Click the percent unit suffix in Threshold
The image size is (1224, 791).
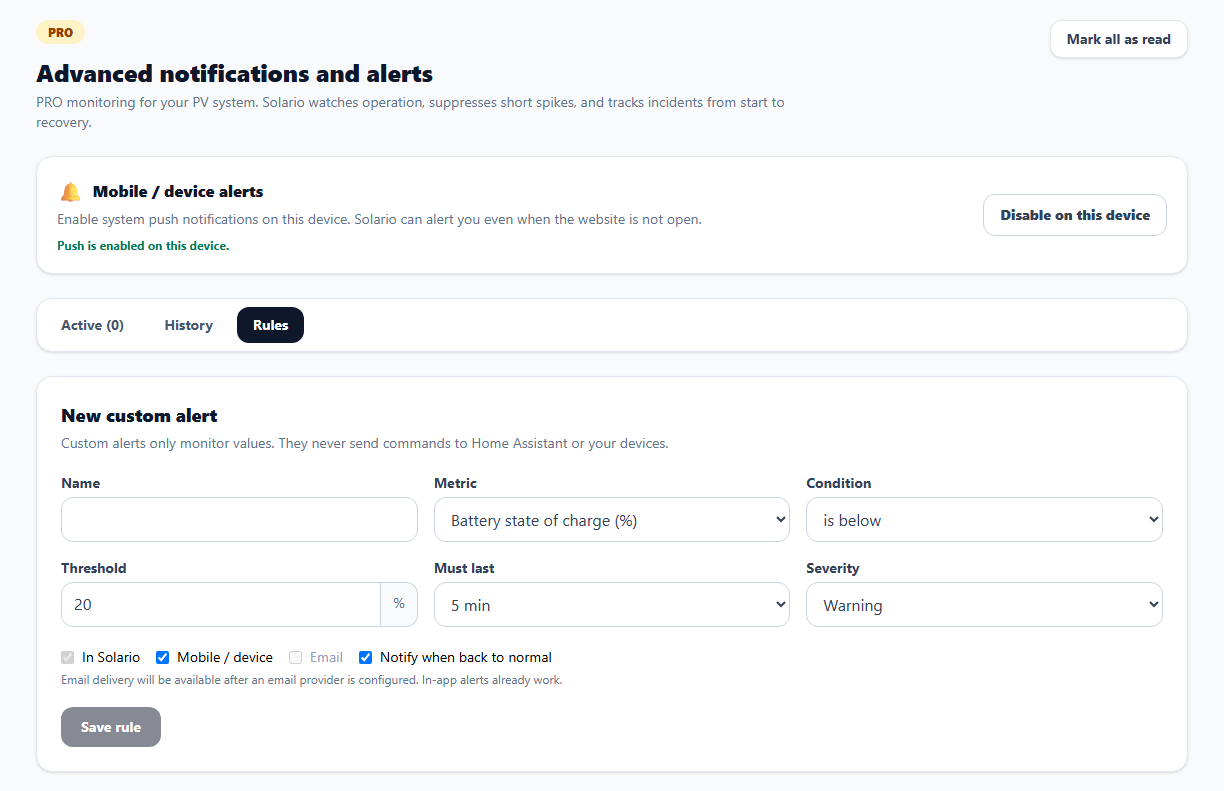tap(399, 604)
